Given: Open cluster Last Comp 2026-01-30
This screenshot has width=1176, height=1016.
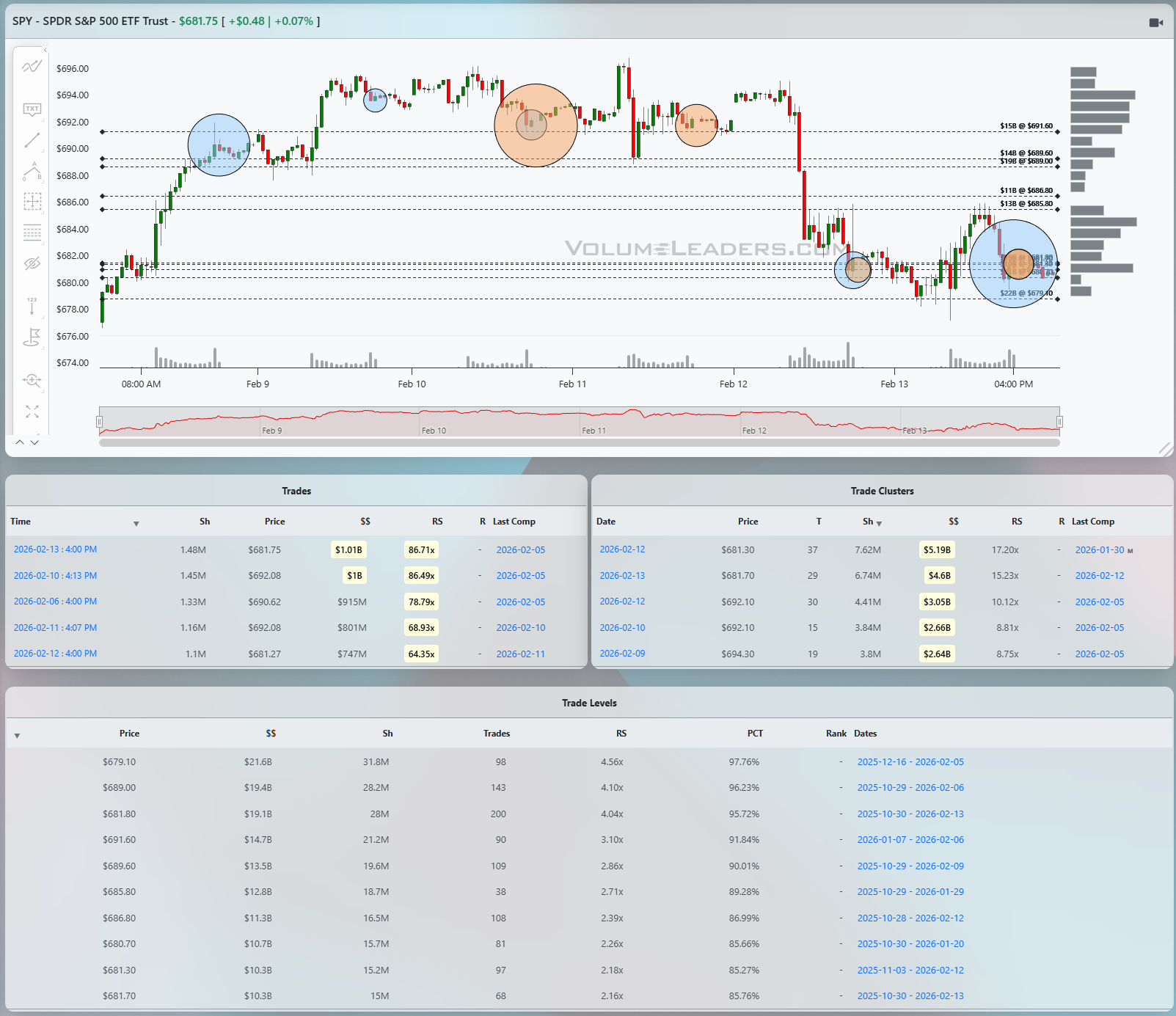Looking at the screenshot, I should click(x=1100, y=549).
